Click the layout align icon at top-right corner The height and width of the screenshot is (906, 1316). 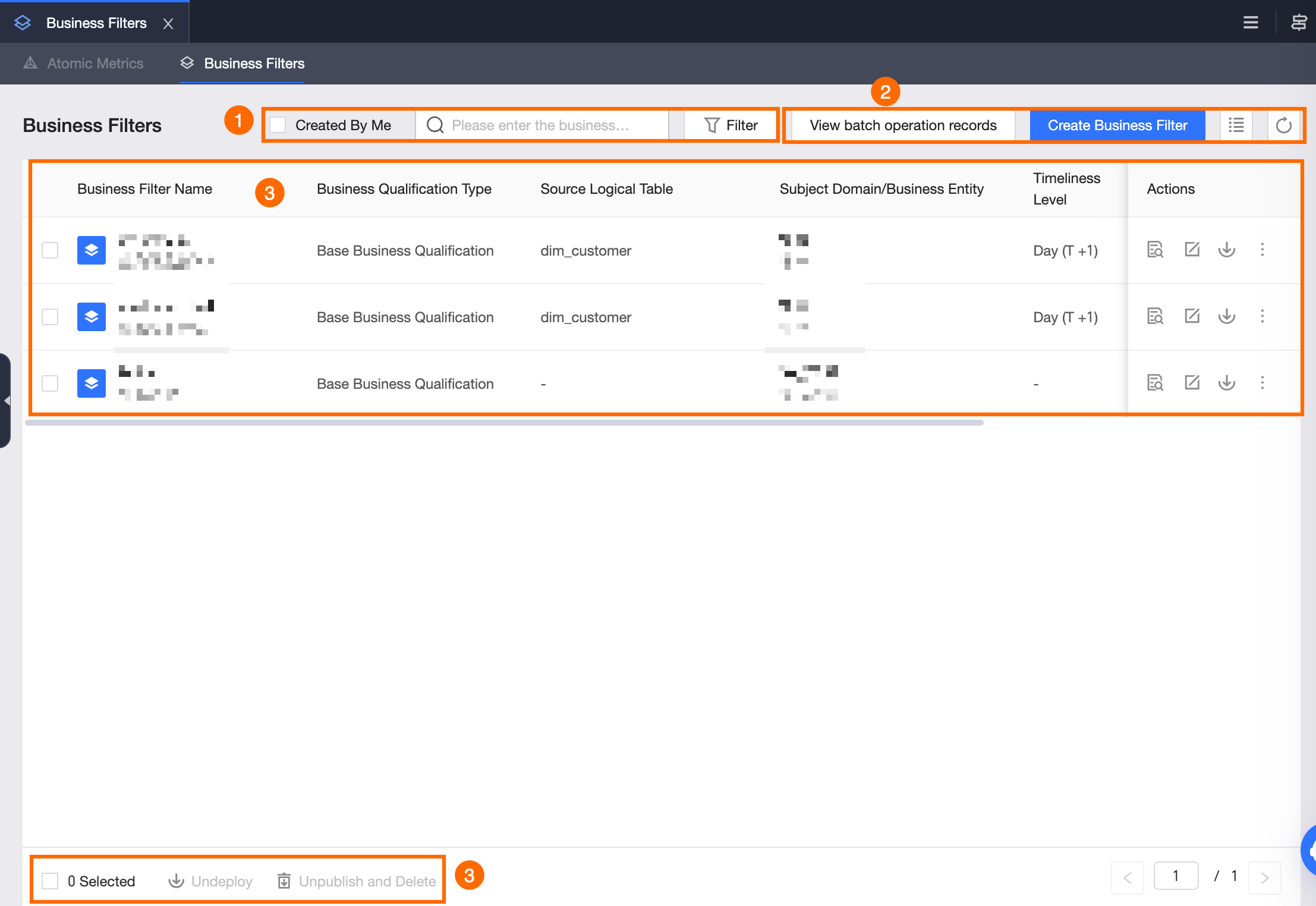pos(1298,23)
